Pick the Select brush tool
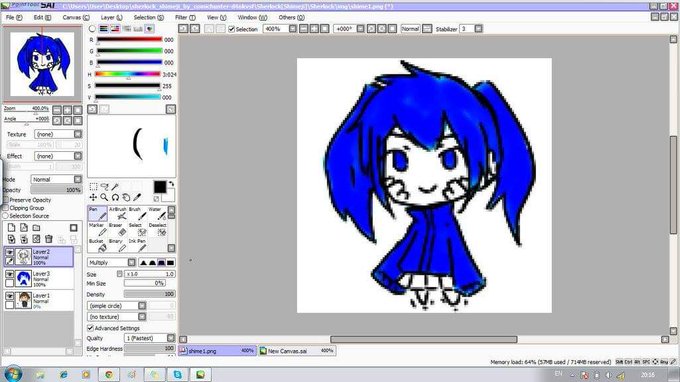Screen dimensions: 680x382 [x=137, y=230]
